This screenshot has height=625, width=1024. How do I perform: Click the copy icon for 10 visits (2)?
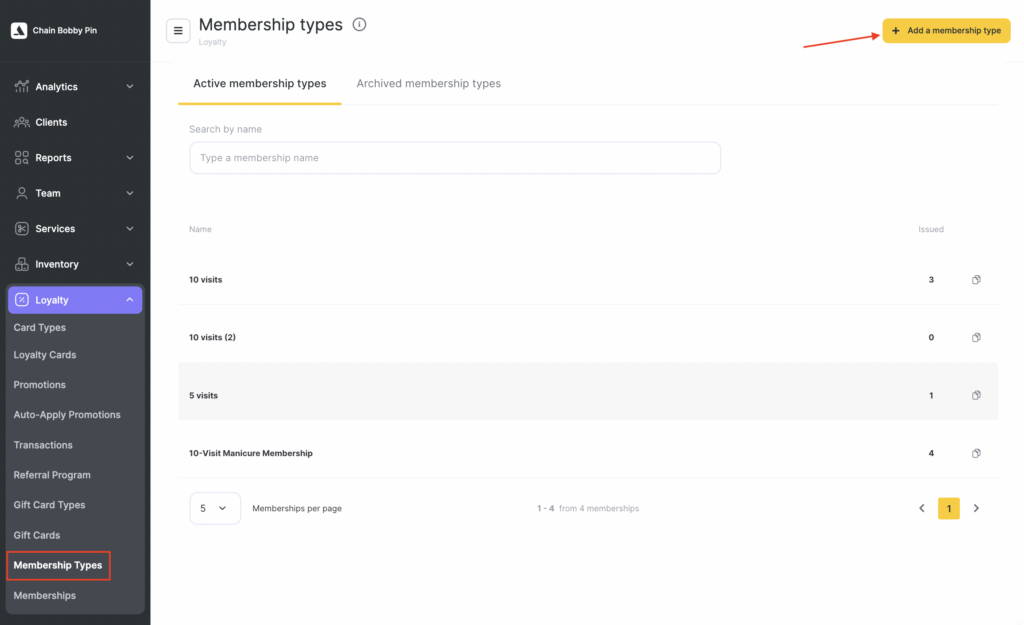976,337
